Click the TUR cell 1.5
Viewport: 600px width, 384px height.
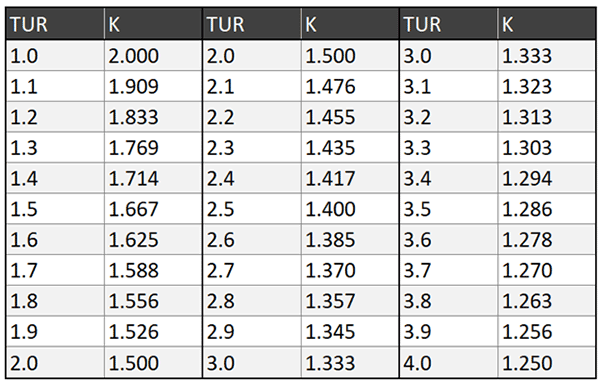click(x=55, y=209)
